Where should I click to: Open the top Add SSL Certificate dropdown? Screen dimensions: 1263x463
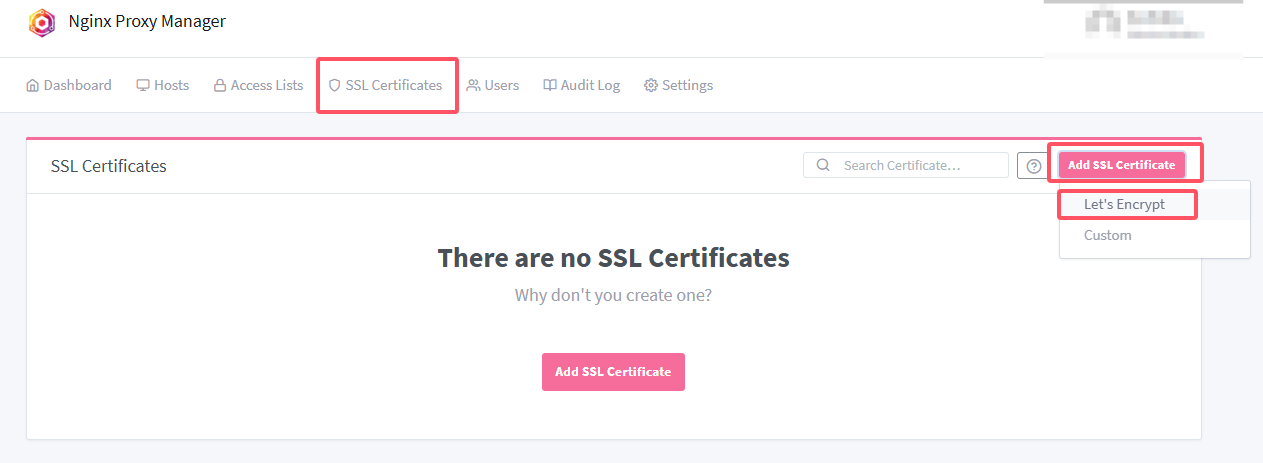click(1121, 165)
